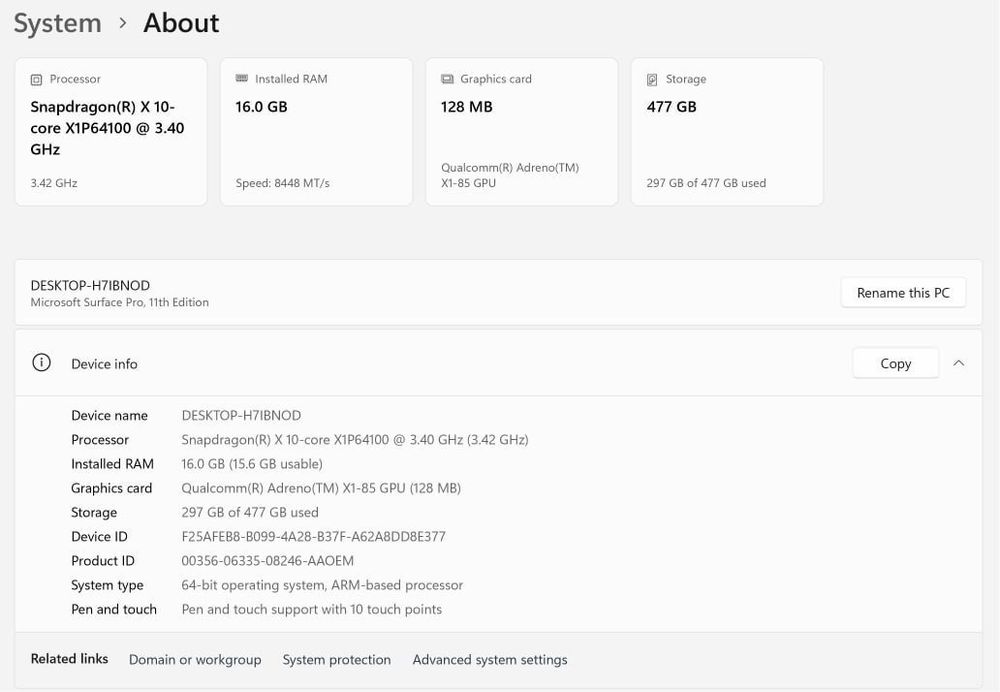
Task: Click the Processor value in device info list
Action: tap(355, 439)
